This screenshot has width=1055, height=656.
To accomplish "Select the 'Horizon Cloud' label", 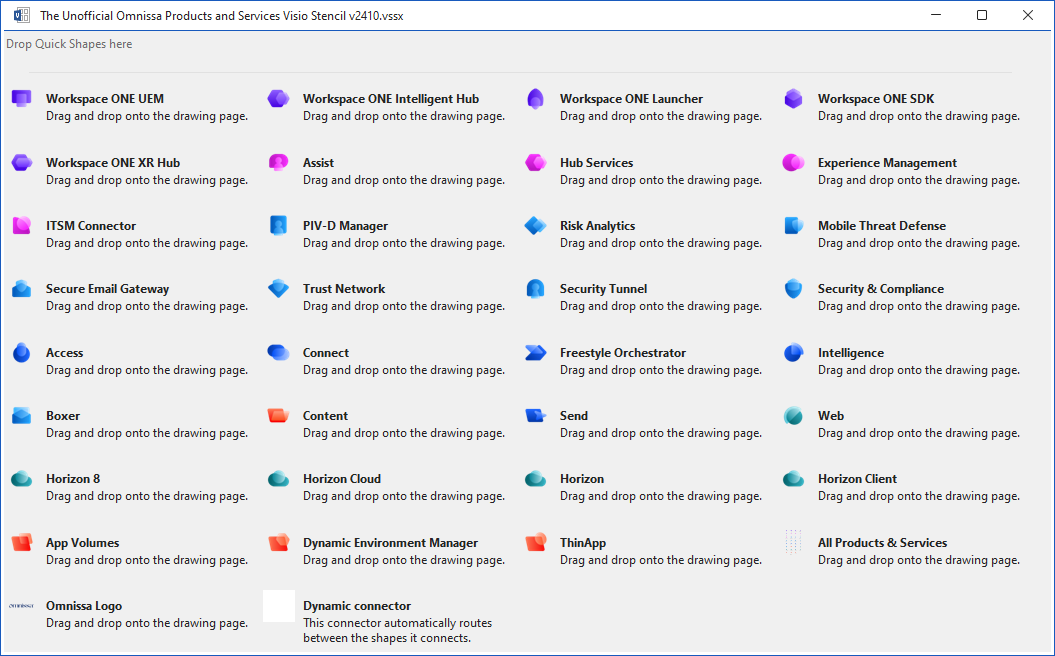I will [x=342, y=479].
